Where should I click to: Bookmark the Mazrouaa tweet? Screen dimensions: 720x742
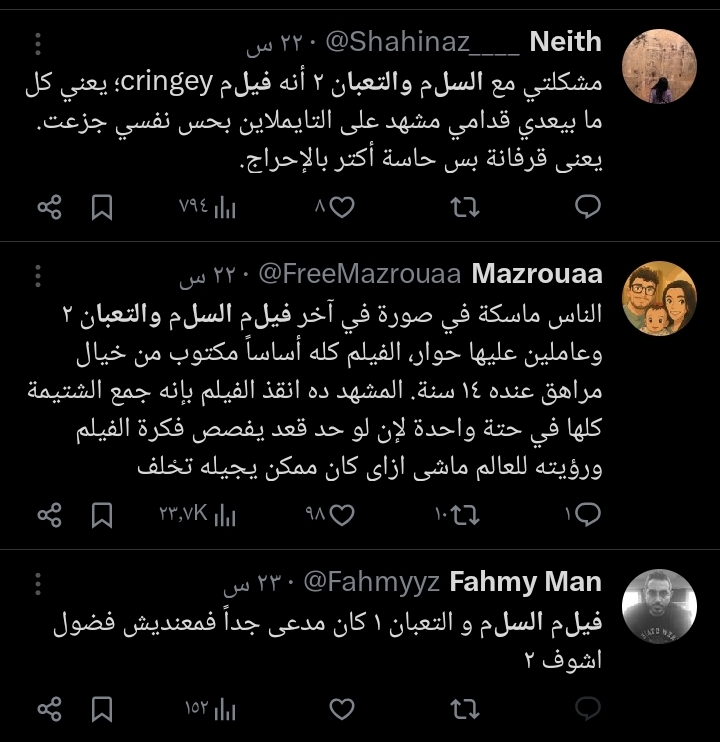click(x=102, y=514)
